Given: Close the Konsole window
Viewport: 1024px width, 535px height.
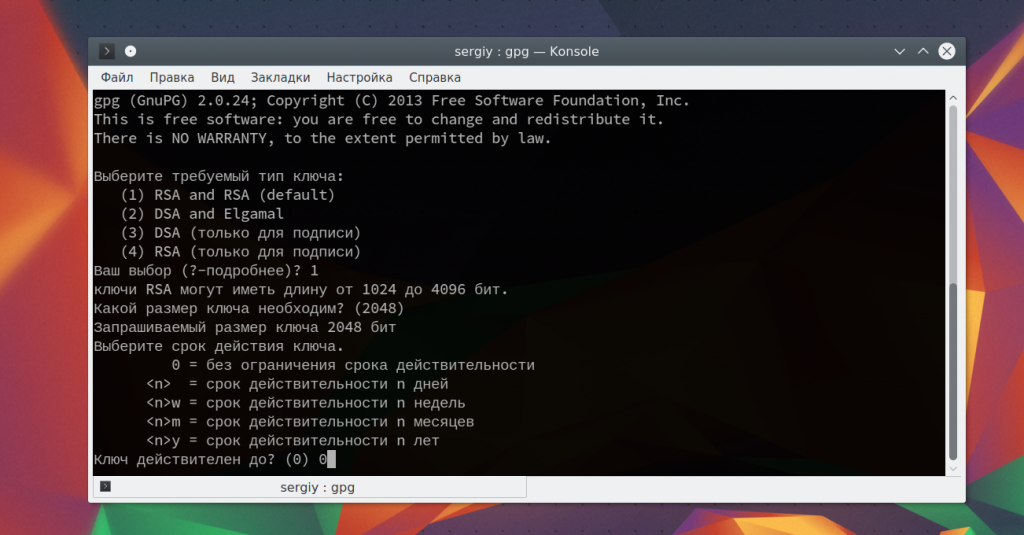Looking at the screenshot, I should tap(946, 51).
